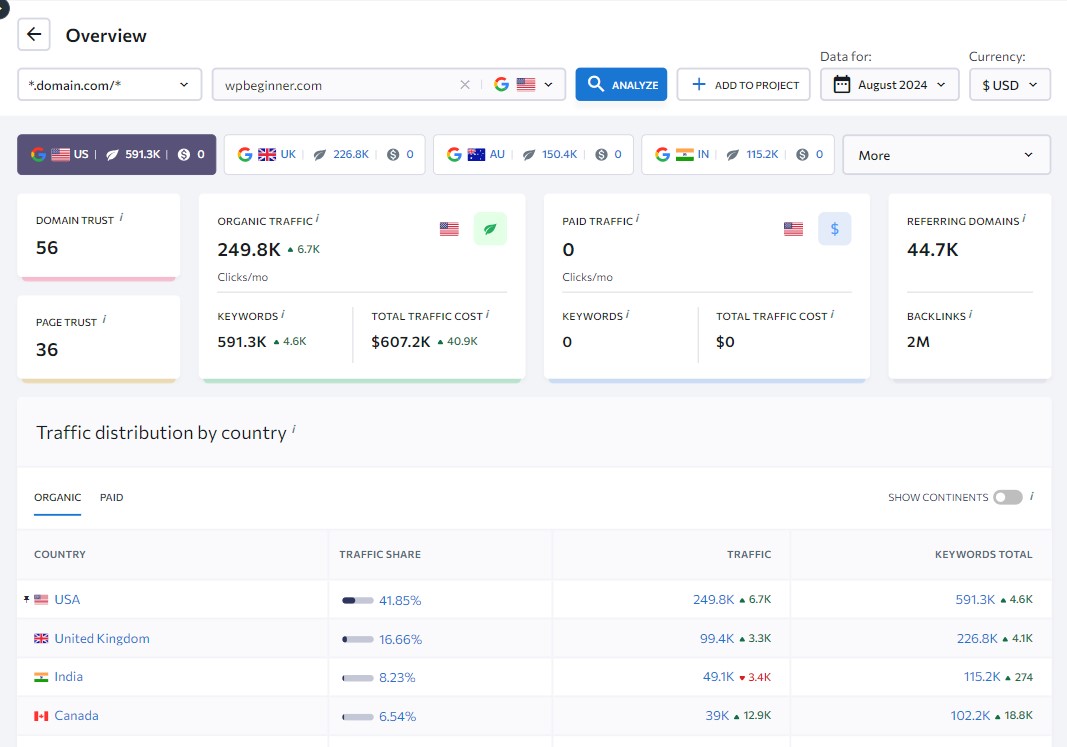Click info icon next to Backlinks

point(970,314)
